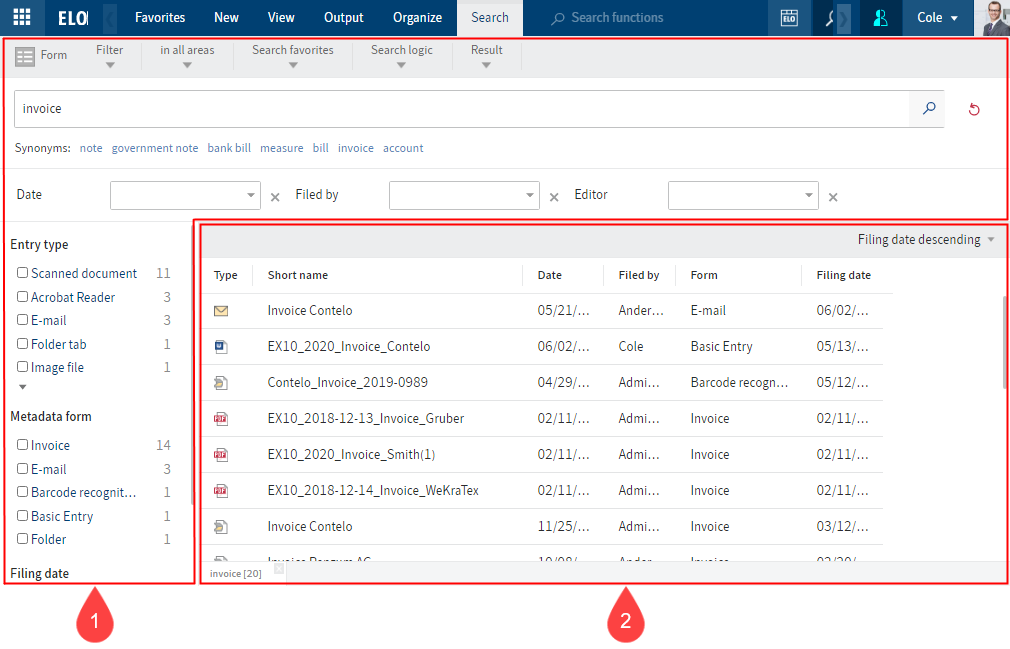
Task: Check Scanned document under Entry type
Action: [23, 273]
